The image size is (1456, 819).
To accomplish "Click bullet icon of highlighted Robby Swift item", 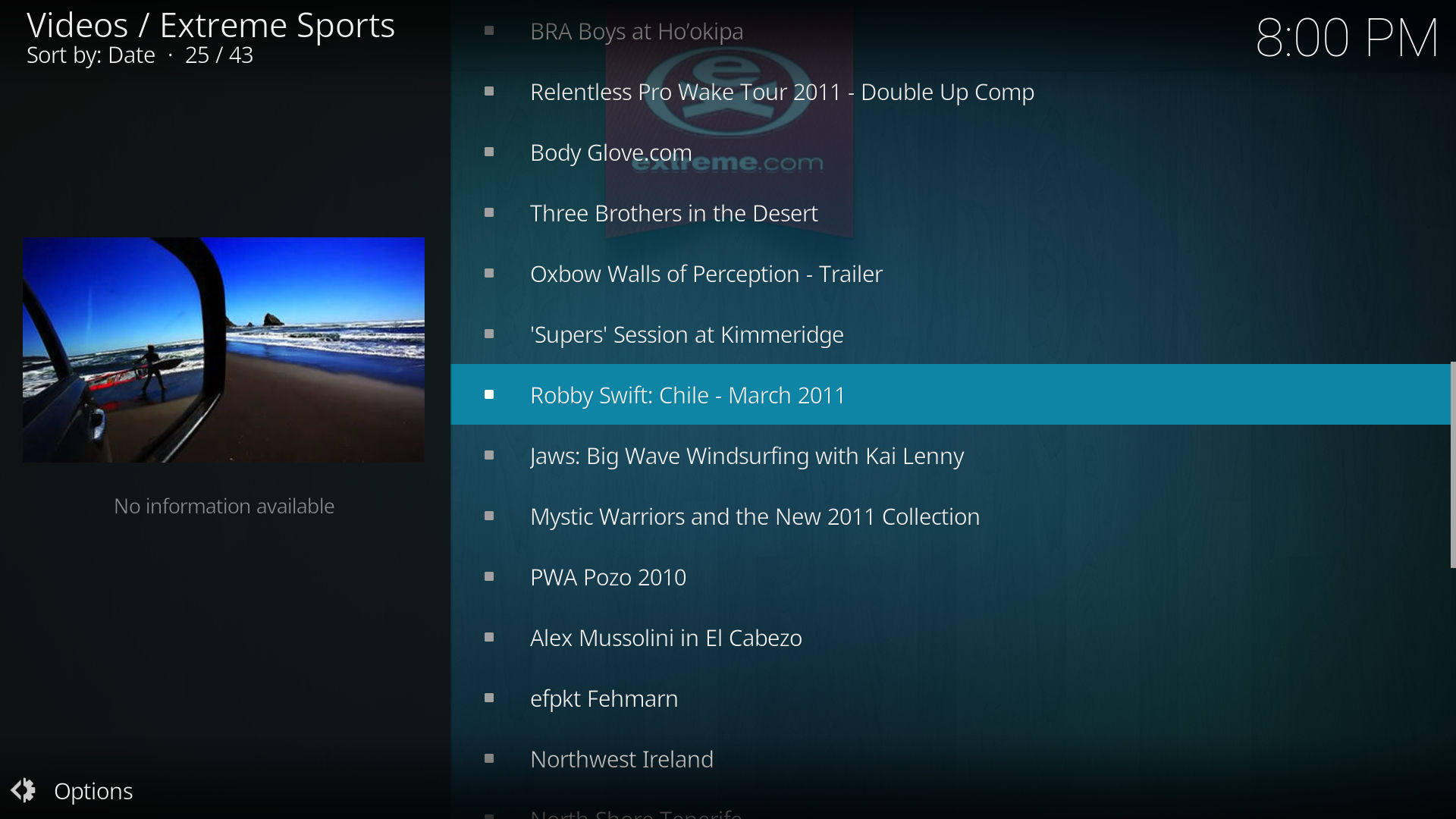I will 489,395.
